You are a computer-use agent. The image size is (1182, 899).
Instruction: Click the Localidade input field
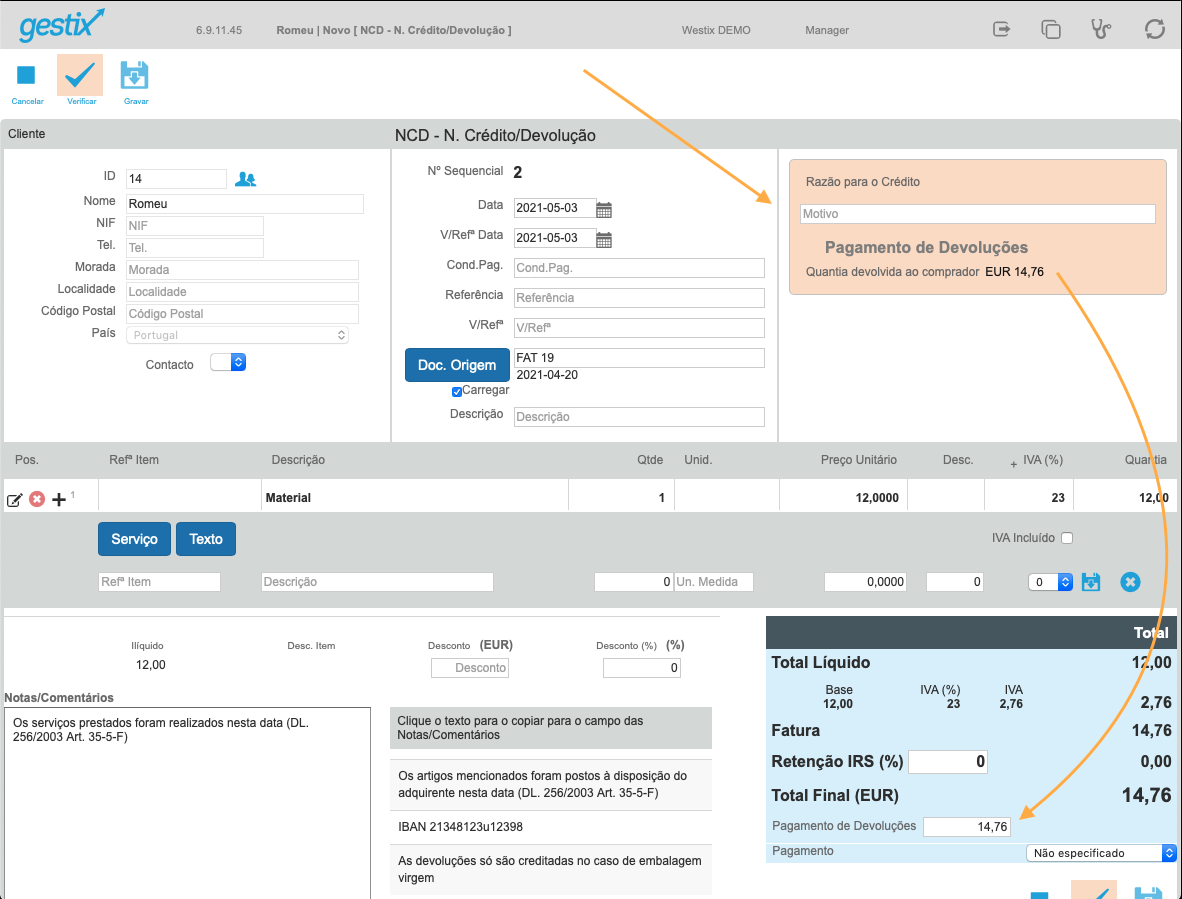tap(243, 292)
